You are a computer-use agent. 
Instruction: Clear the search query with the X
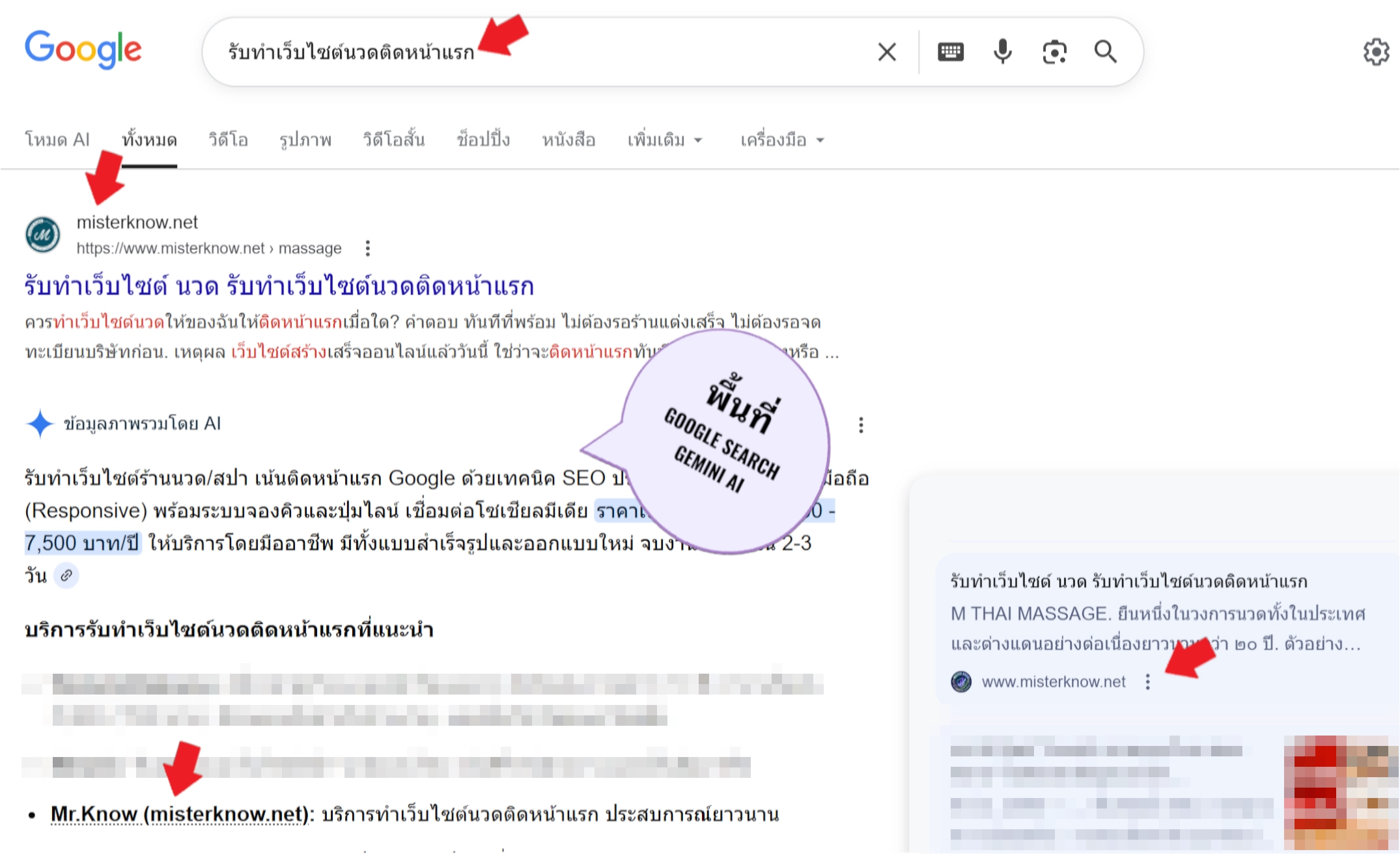[x=886, y=52]
